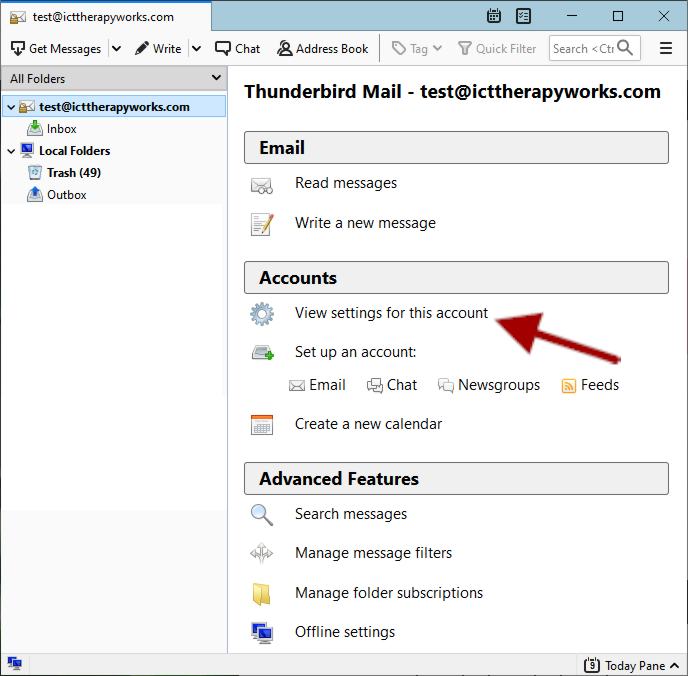Image resolution: width=688 pixels, height=676 pixels.
Task: Click the Read messages envelope icon
Action: pos(262,186)
